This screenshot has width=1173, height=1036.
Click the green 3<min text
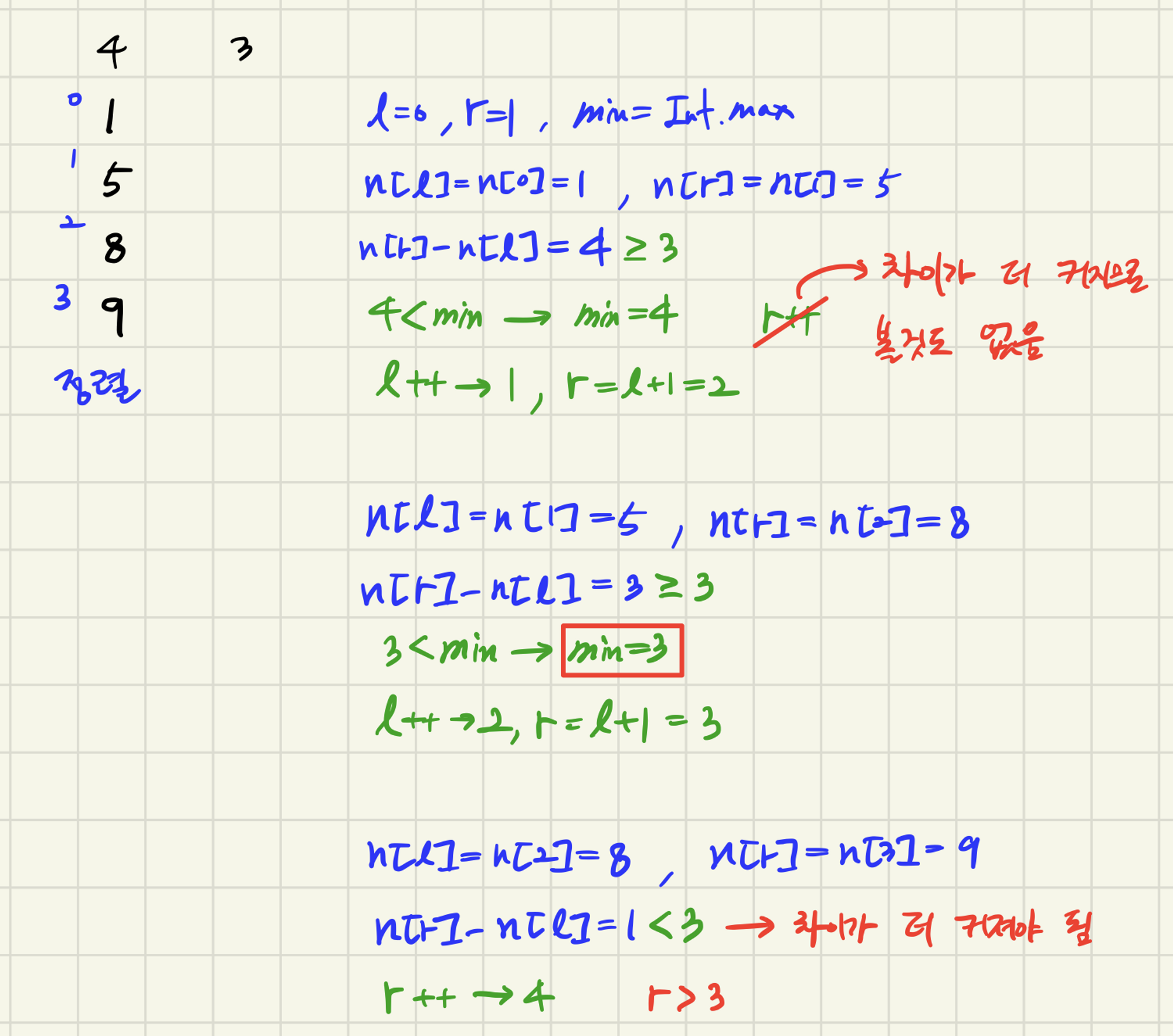pyautogui.click(x=440, y=650)
